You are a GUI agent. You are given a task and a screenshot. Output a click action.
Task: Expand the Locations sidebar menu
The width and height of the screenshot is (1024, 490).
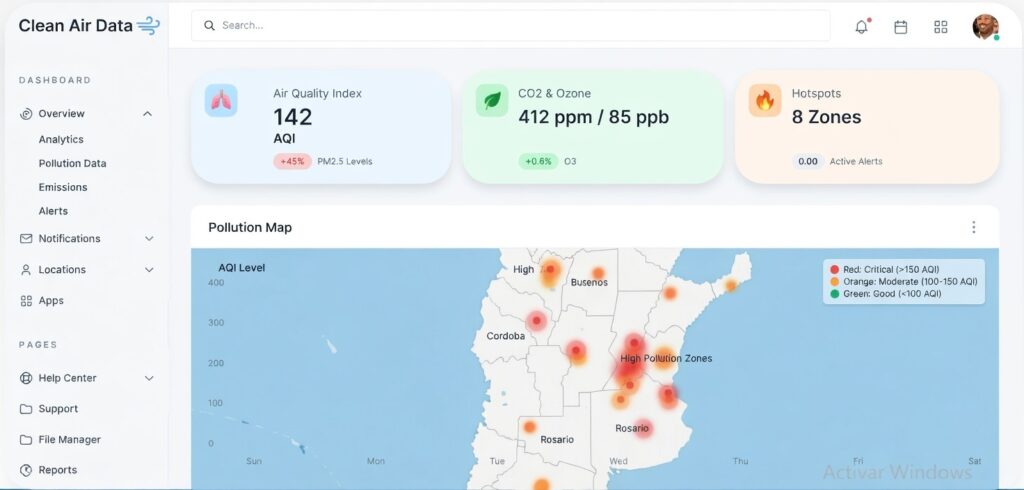149,270
